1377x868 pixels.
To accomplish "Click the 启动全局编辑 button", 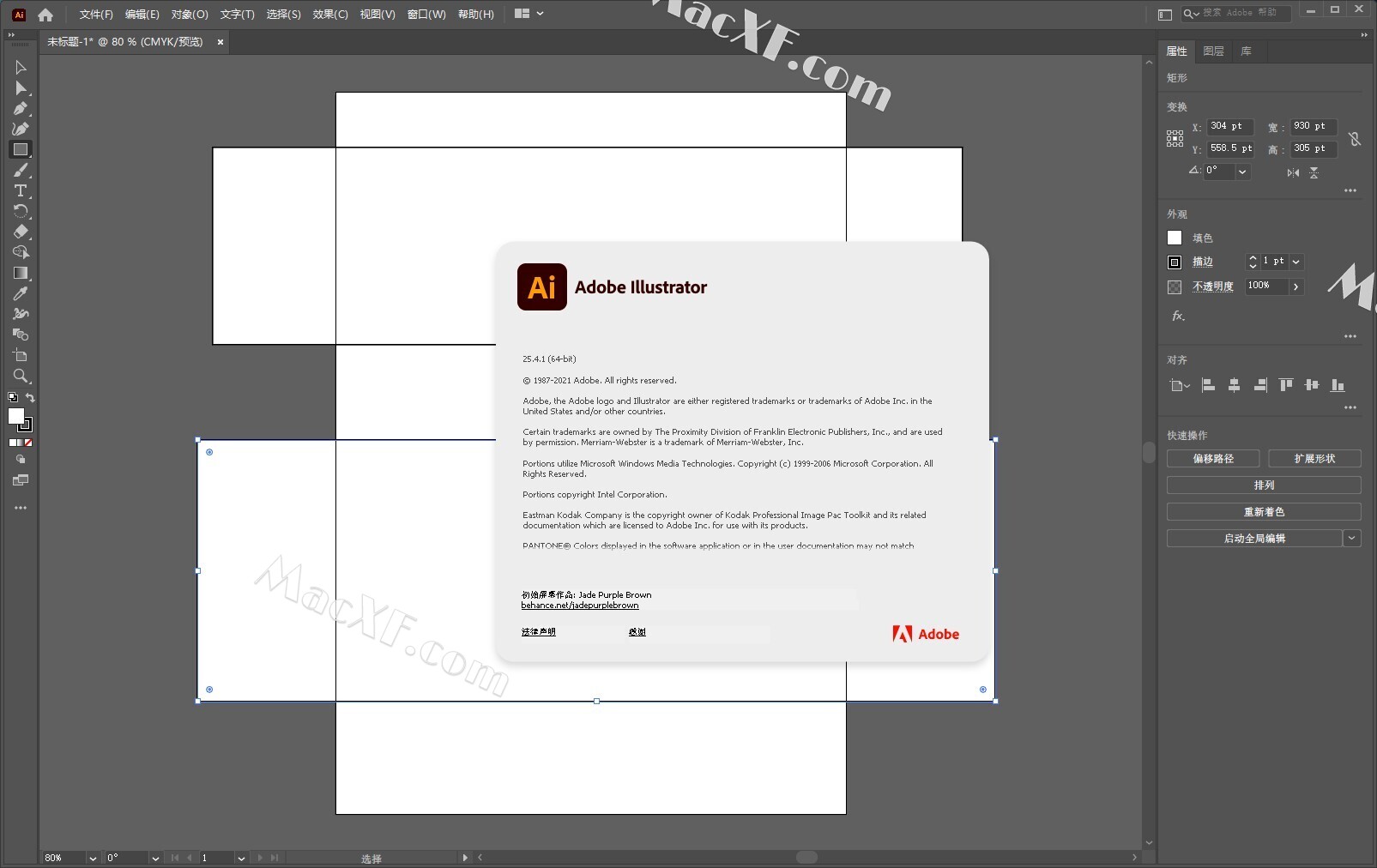I will point(1254,539).
